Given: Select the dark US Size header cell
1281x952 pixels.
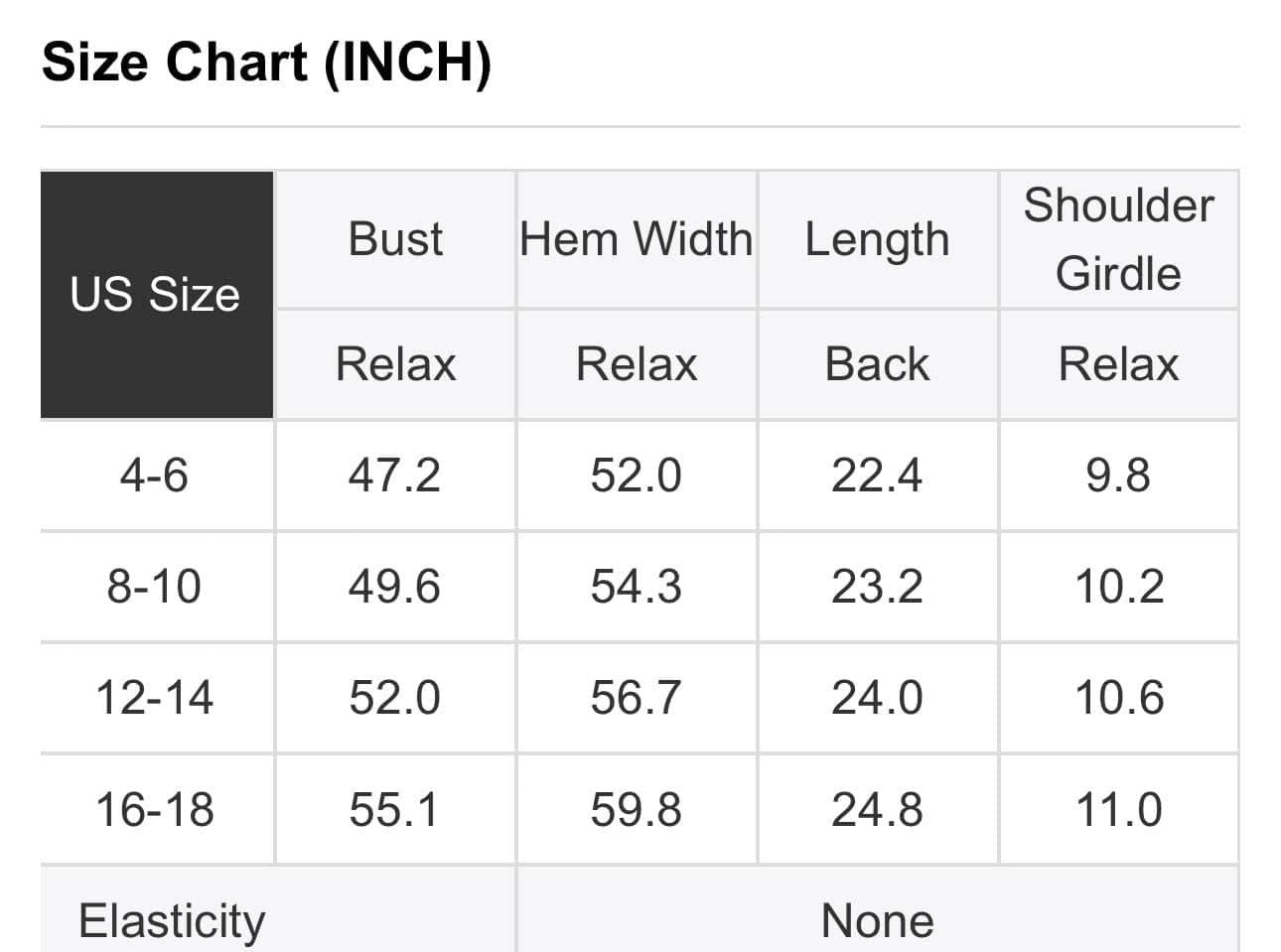Looking at the screenshot, I should pos(156,294).
